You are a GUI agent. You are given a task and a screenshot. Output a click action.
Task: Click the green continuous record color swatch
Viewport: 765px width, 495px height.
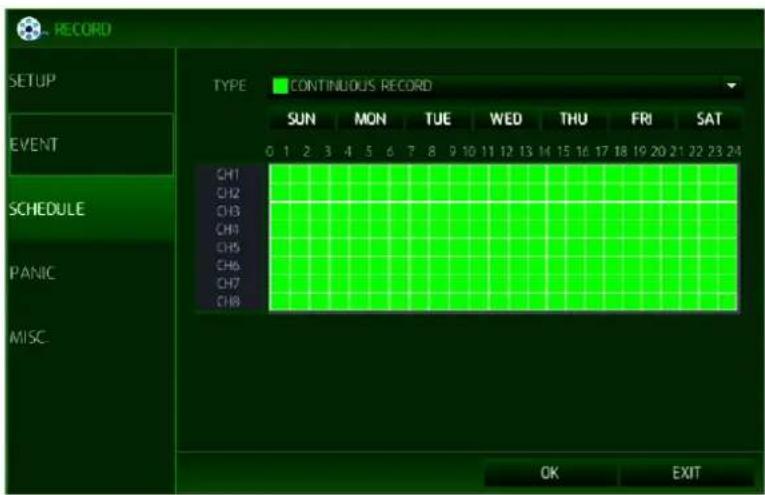click(x=281, y=86)
